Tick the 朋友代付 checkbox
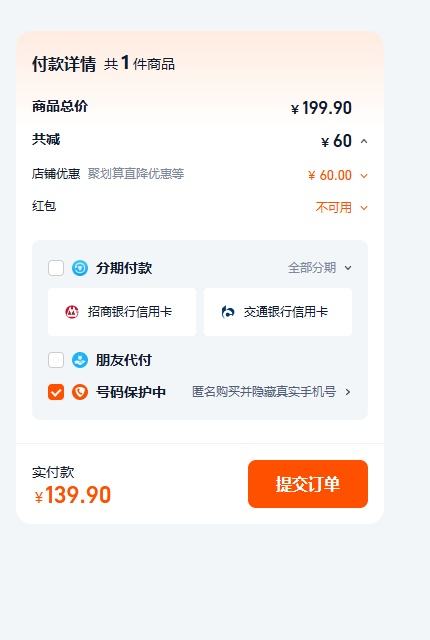The width and height of the screenshot is (430, 640). pyautogui.click(x=56, y=360)
